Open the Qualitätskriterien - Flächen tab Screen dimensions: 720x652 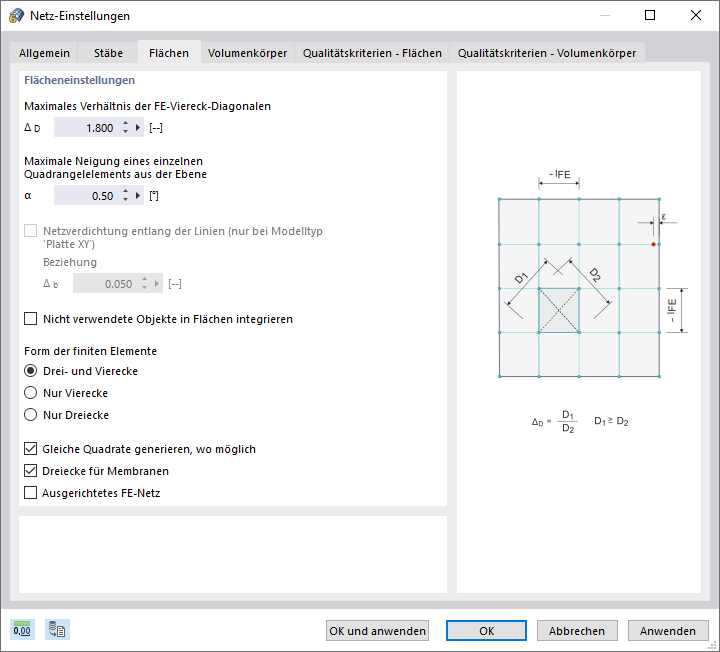tap(372, 53)
